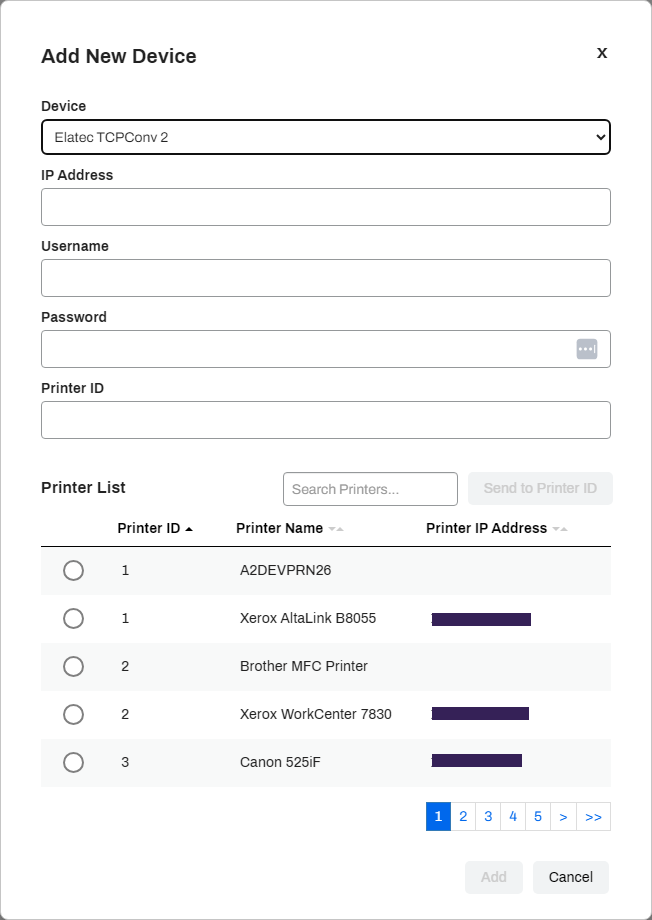
Task: Click the Brother MFC Printer name
Action: [x=304, y=667]
